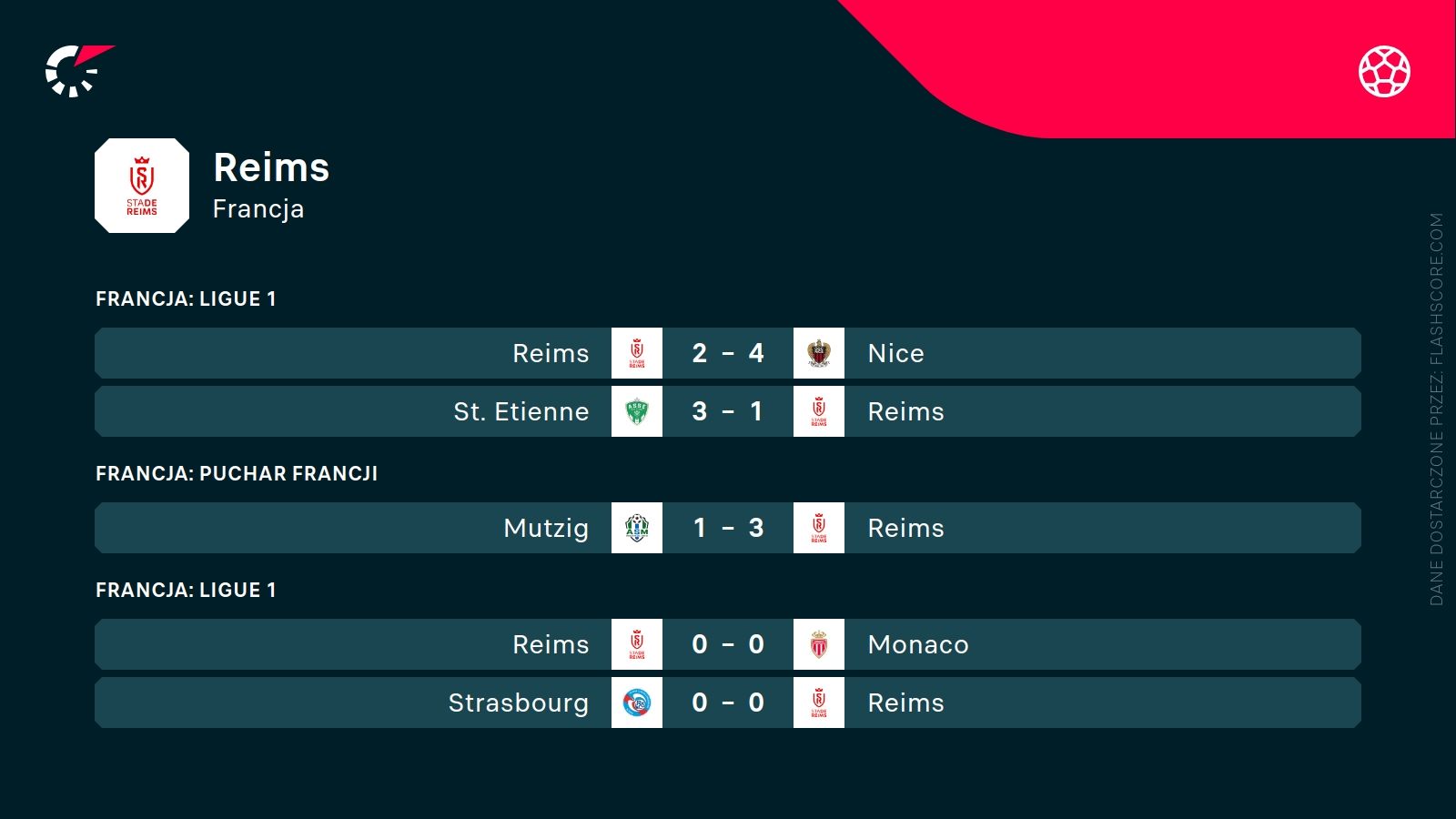
Task: Click the Francja: Puchar Francji header
Action: (237, 473)
